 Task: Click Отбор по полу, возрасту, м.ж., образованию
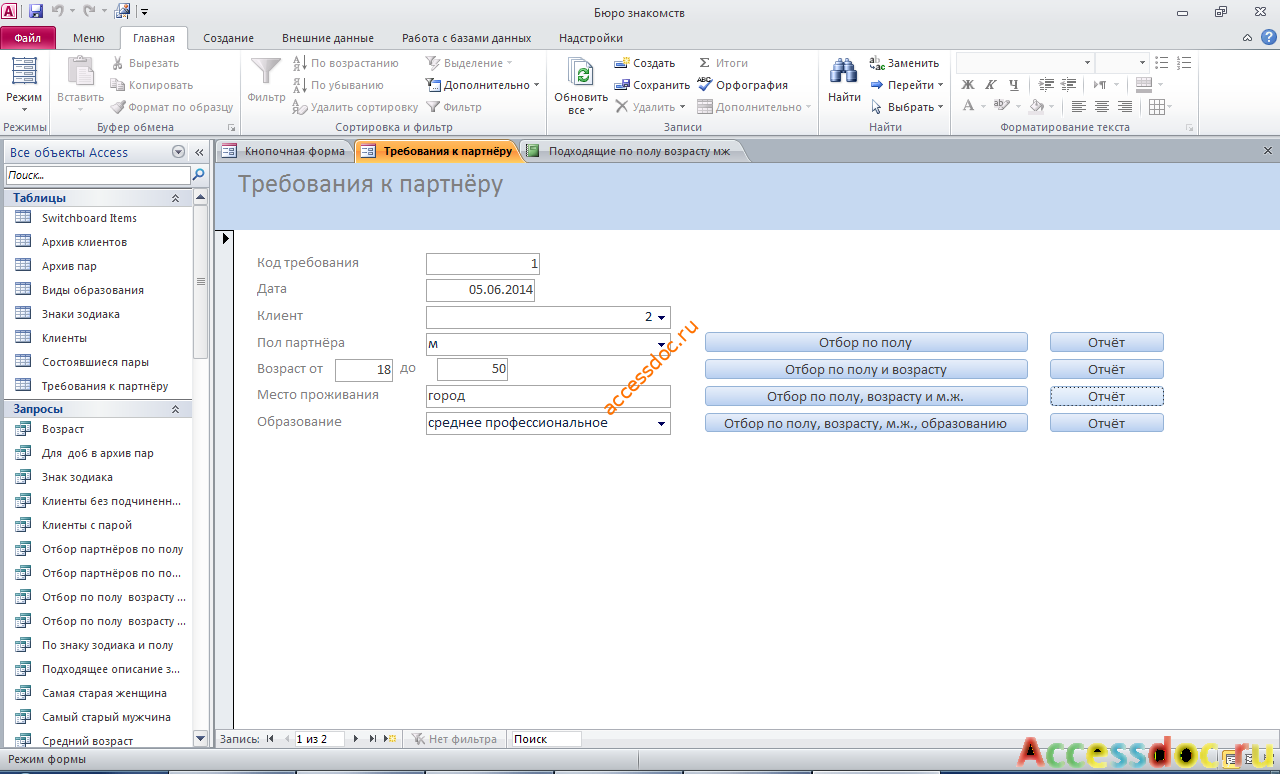(x=866, y=423)
